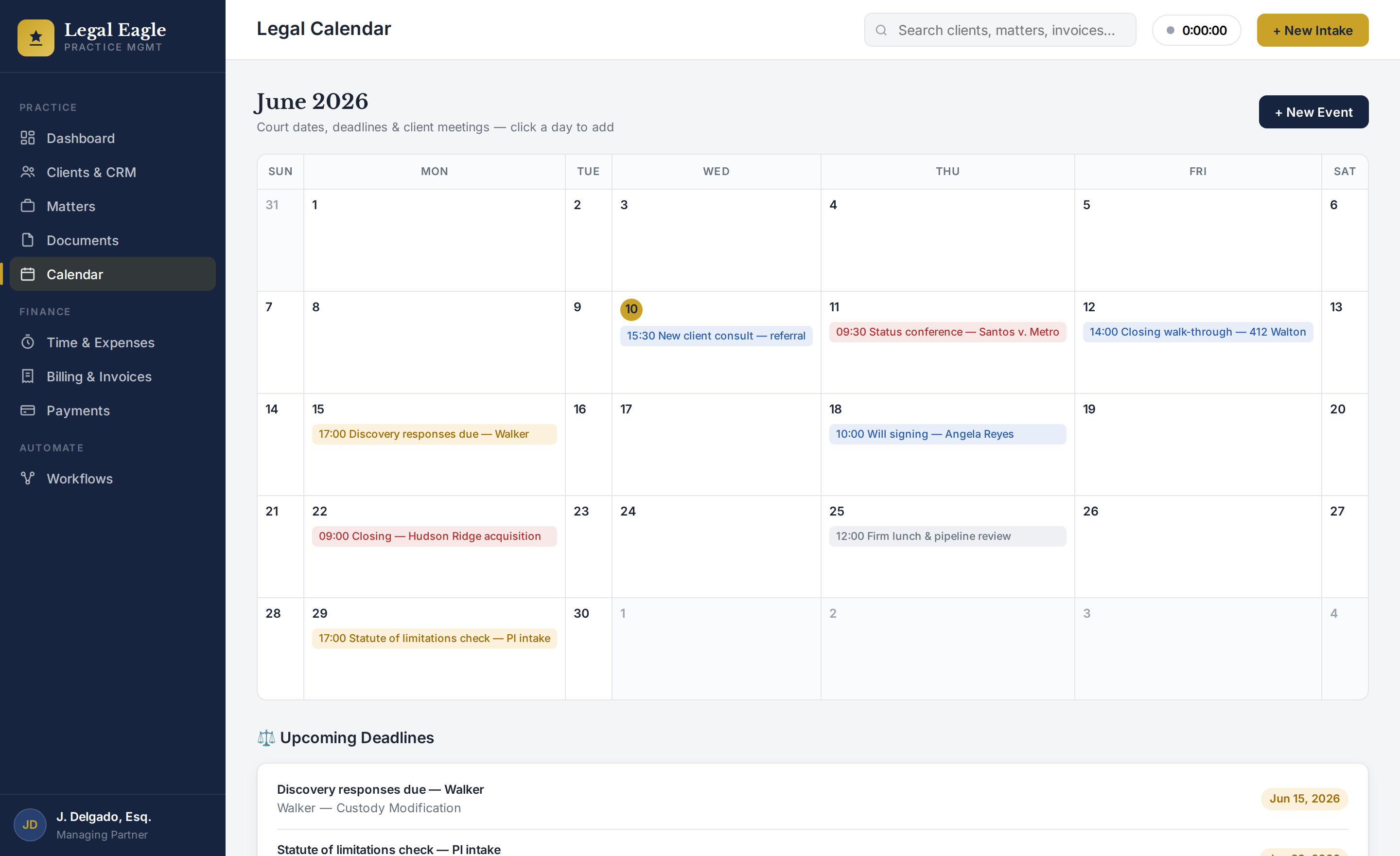Open Billing & Invoices page

coord(113,376)
